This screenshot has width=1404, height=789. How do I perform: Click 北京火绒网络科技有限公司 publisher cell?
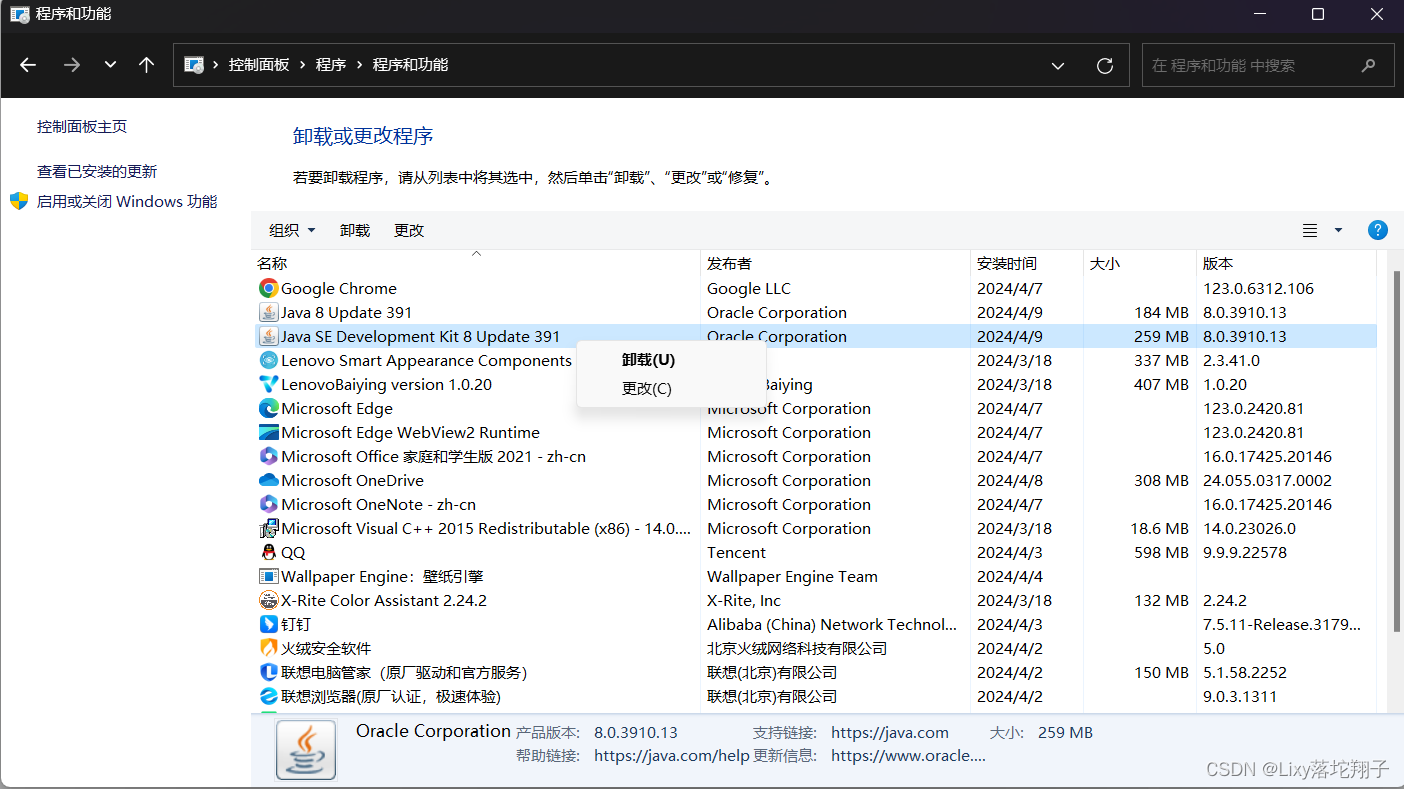pos(797,648)
